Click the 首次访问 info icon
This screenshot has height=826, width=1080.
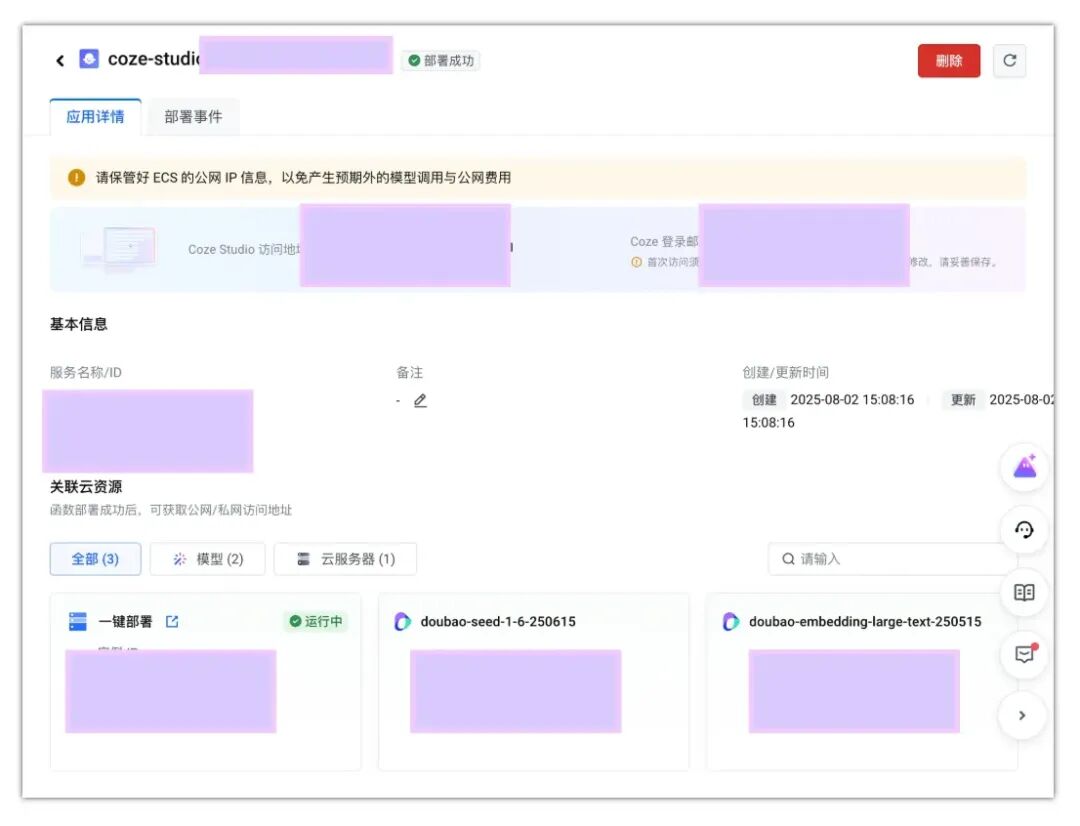coord(636,262)
